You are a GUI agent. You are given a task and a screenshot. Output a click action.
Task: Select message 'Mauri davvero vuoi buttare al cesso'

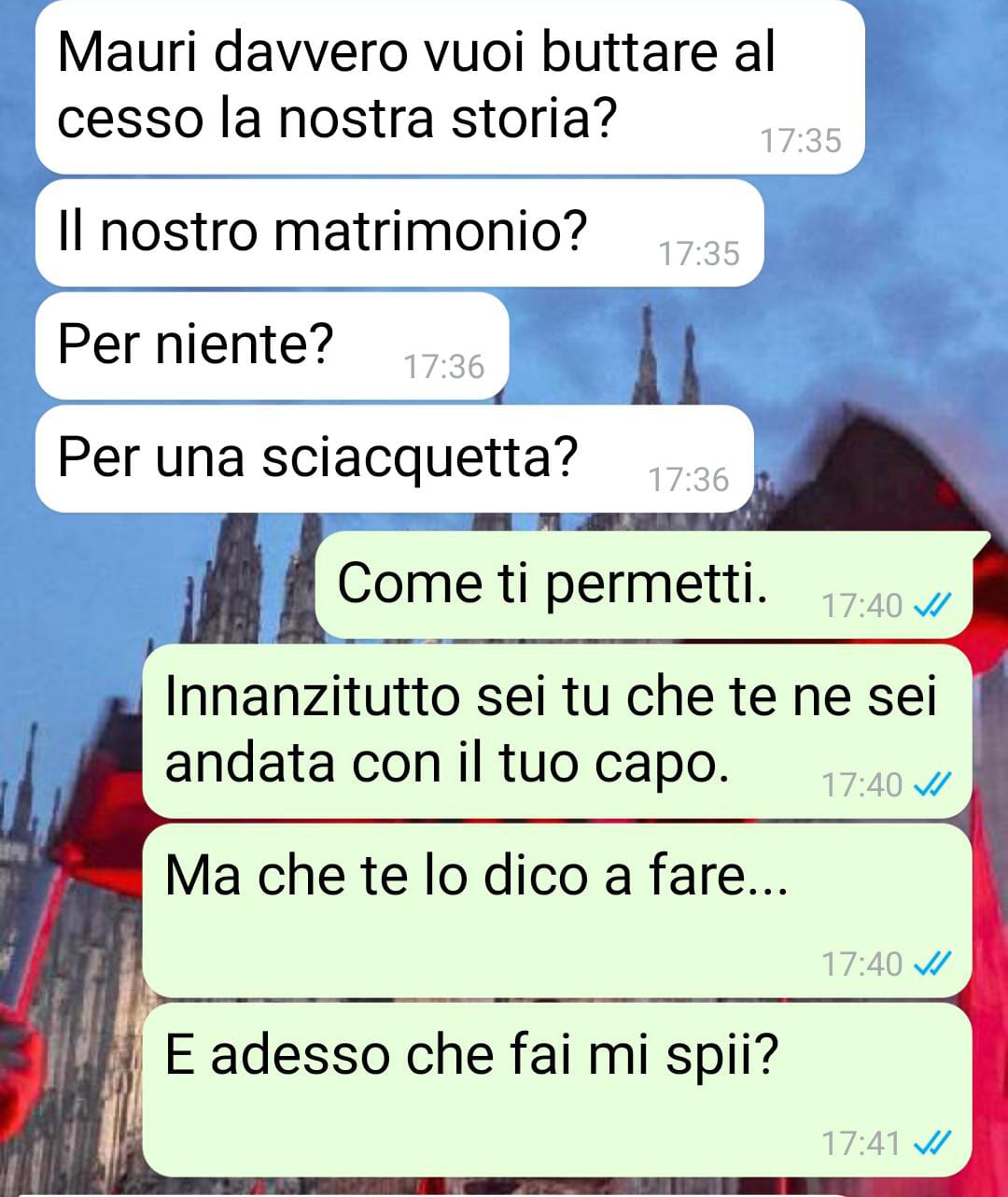pyautogui.click(x=450, y=87)
